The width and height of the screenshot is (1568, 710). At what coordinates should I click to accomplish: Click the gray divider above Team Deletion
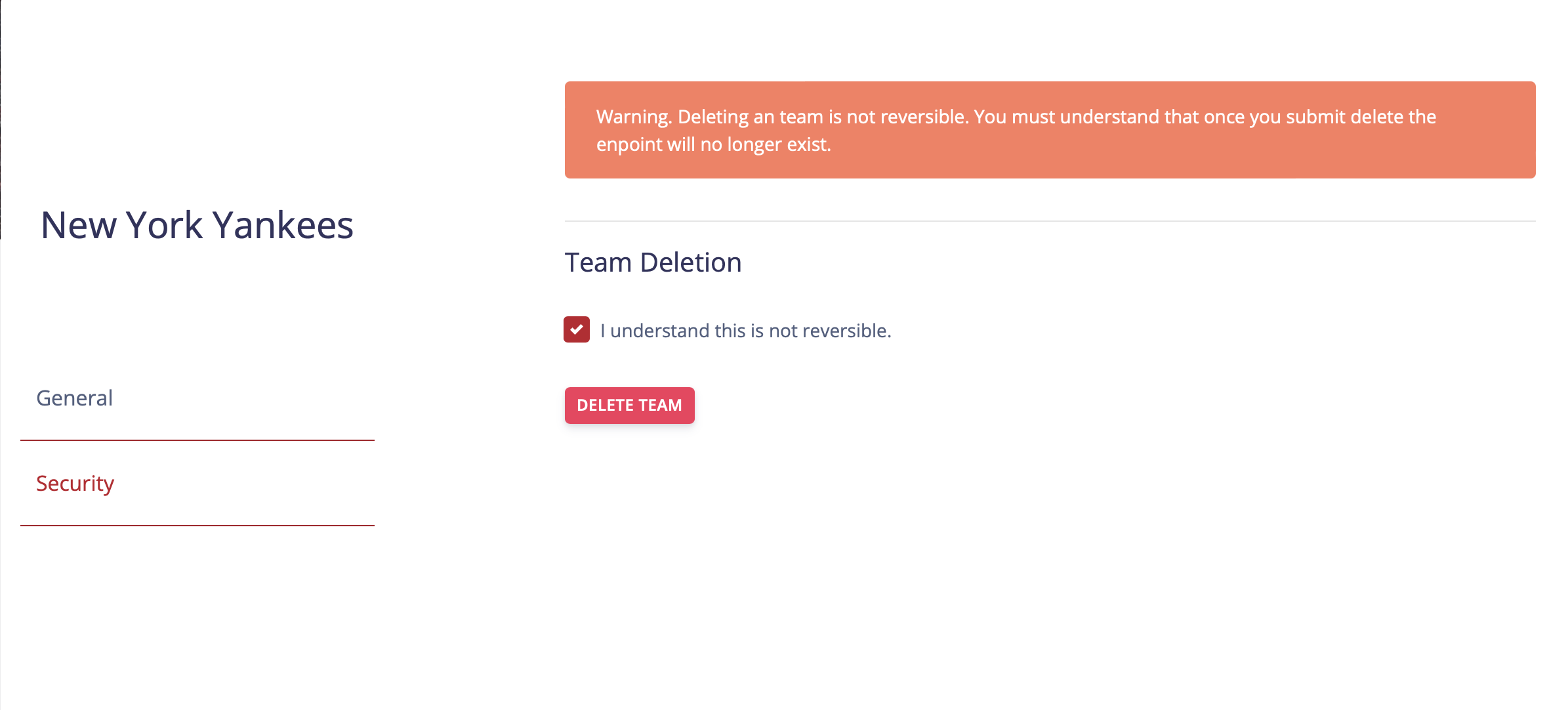point(1050,221)
